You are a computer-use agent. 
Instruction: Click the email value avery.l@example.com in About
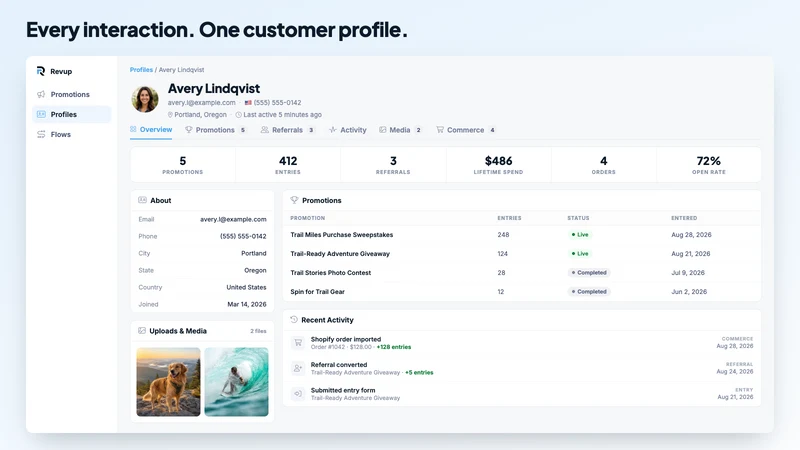tap(233, 219)
